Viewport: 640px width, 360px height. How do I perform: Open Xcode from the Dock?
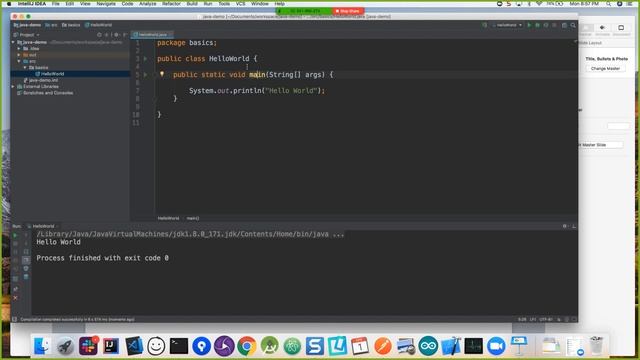[451, 346]
